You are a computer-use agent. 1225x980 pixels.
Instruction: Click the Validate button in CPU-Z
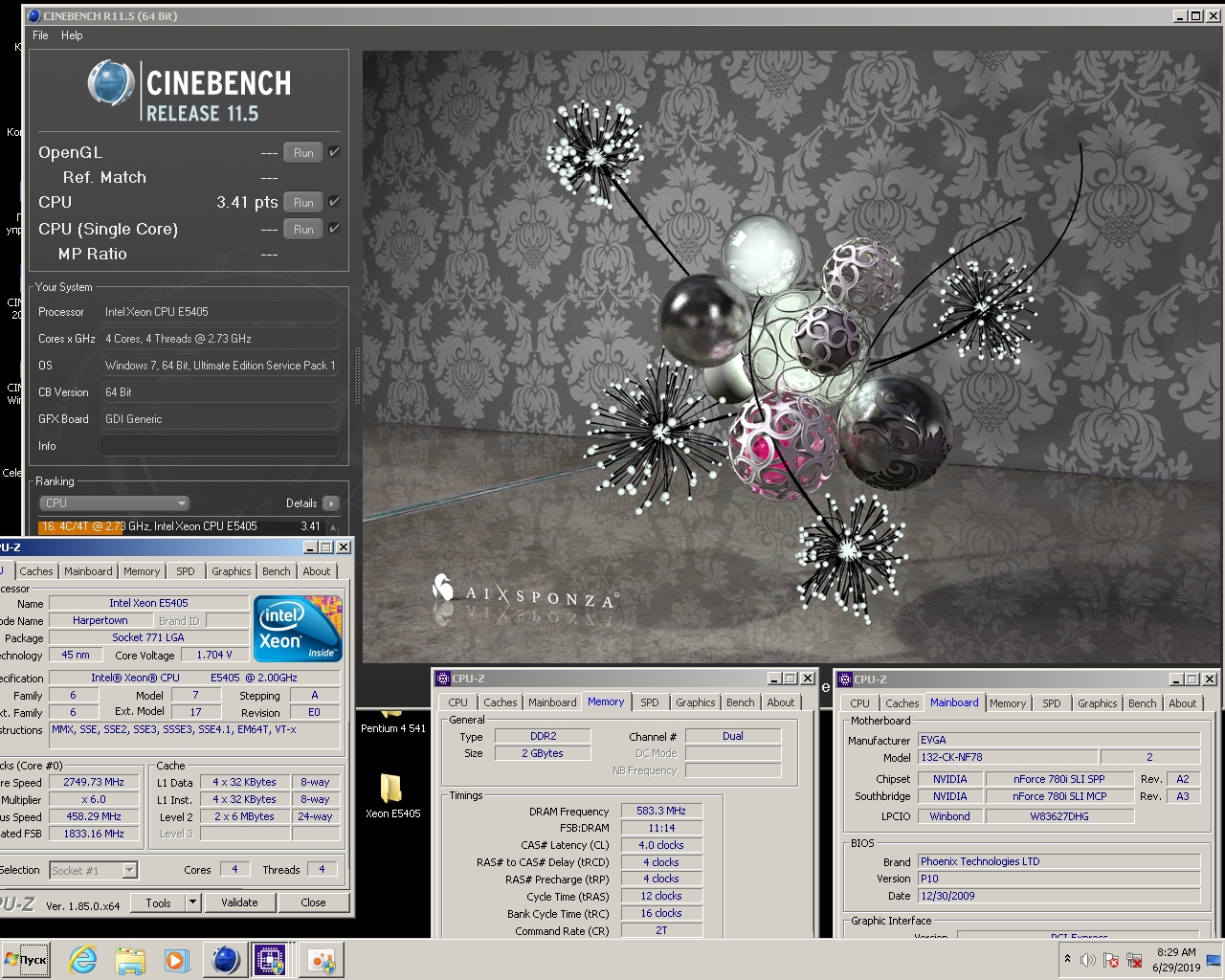pos(239,902)
